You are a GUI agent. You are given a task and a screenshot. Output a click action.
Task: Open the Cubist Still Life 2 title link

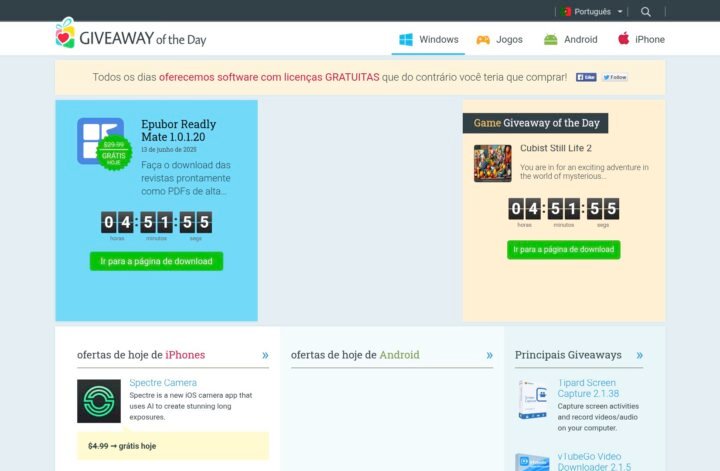tap(556, 148)
